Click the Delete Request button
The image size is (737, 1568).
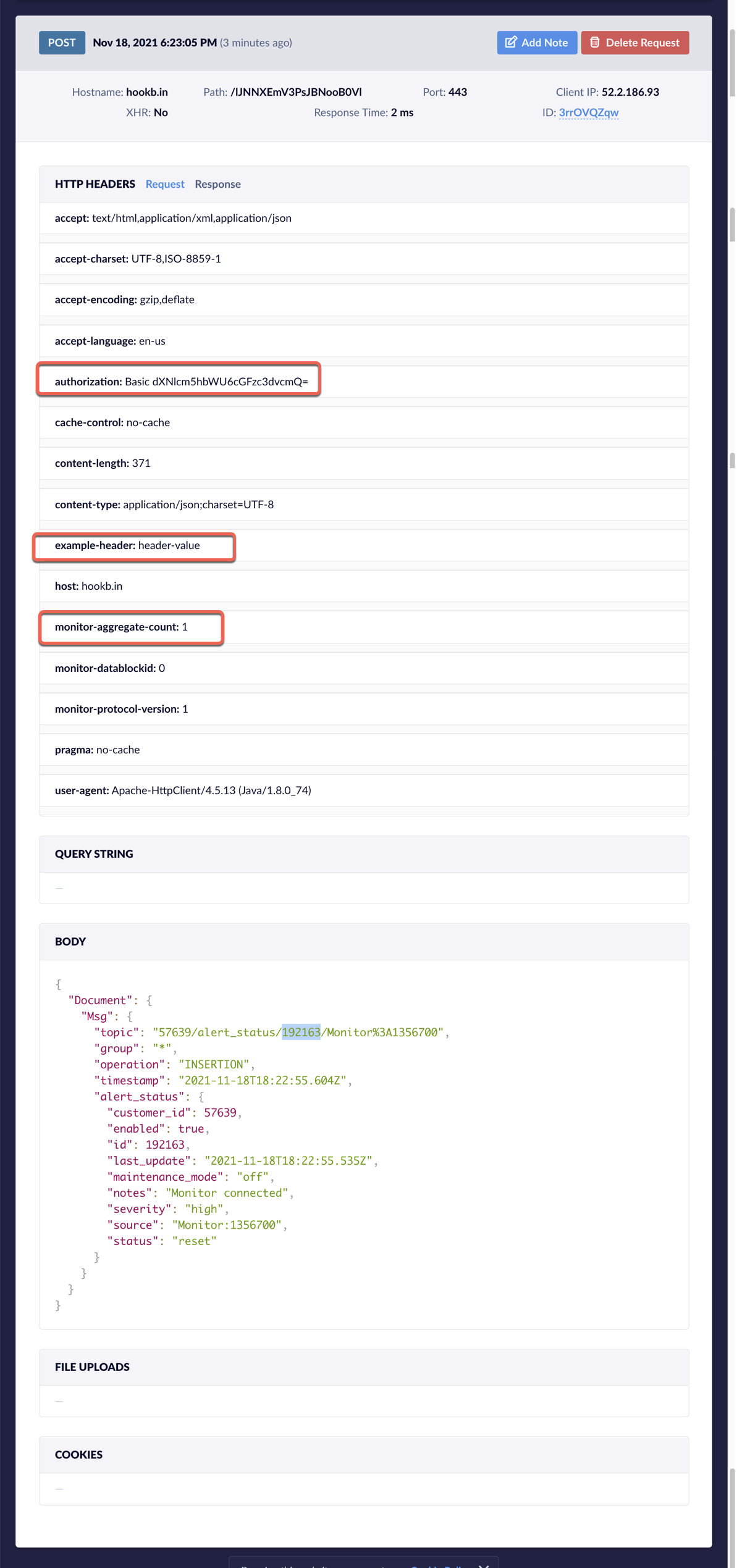[x=634, y=43]
